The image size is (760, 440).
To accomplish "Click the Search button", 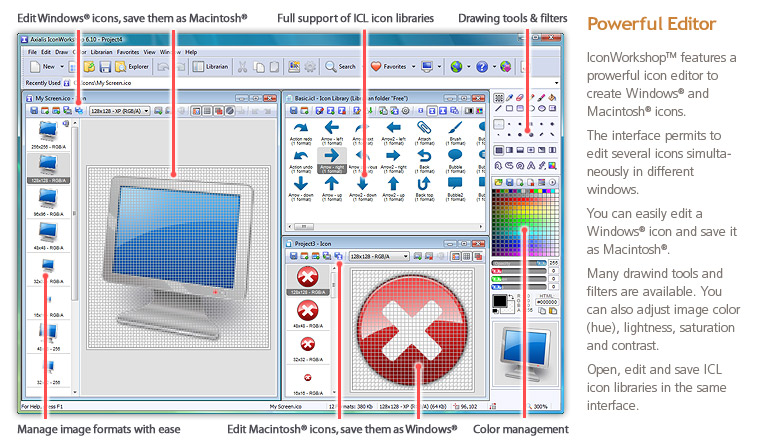I will [341, 67].
